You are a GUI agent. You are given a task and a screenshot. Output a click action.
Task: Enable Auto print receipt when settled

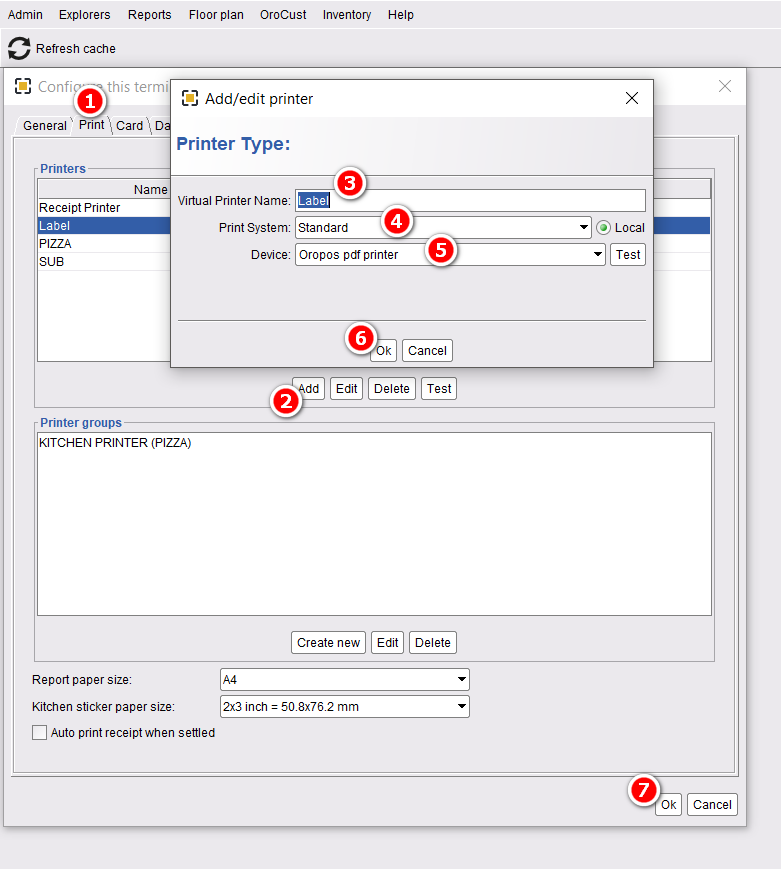[x=39, y=733]
